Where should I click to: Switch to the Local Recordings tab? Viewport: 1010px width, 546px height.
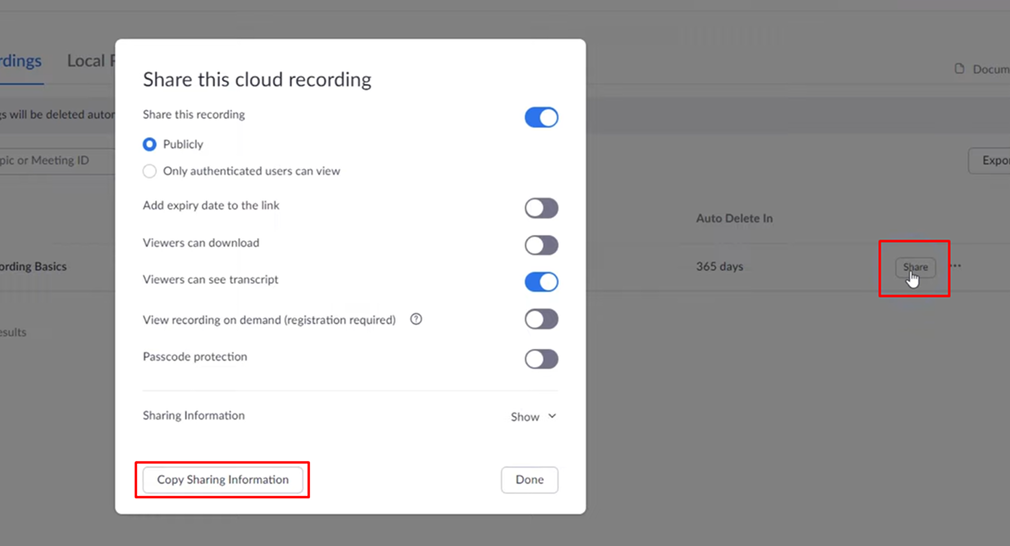[88, 61]
